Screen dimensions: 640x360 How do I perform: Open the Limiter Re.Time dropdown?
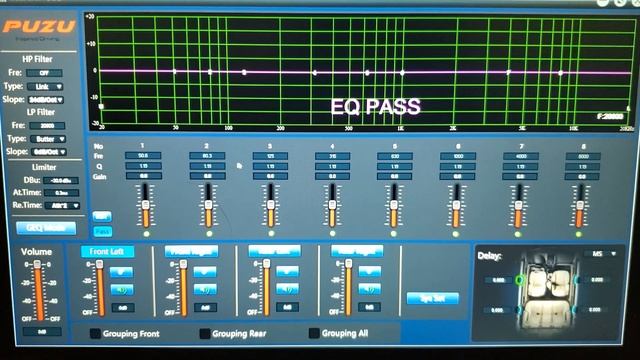tap(62, 205)
